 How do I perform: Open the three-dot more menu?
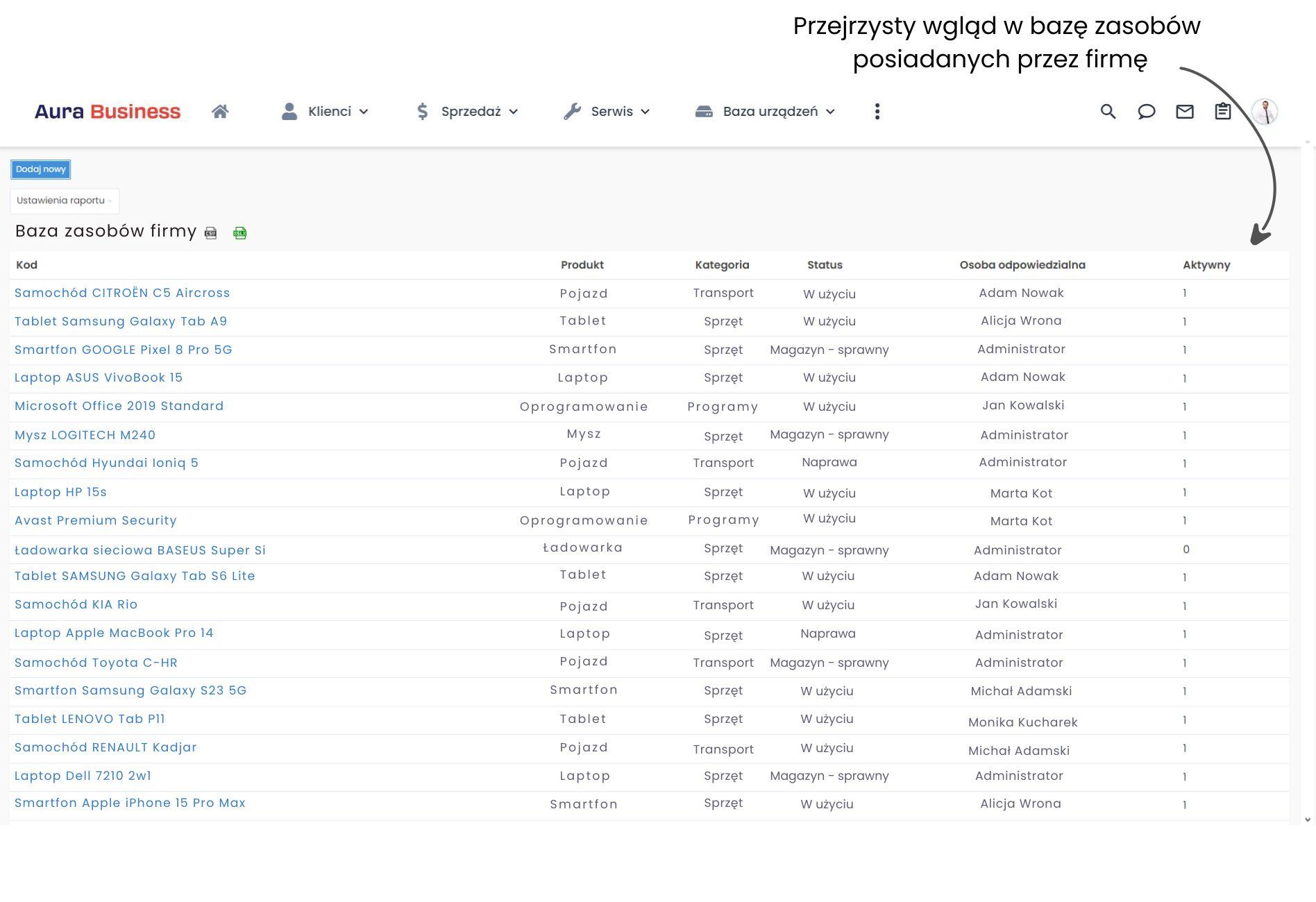tap(877, 112)
